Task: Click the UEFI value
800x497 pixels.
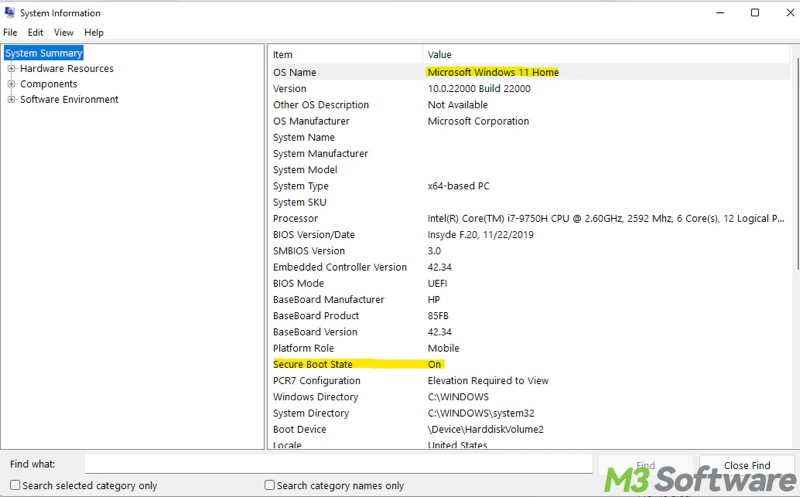Action: pyautogui.click(x=437, y=284)
